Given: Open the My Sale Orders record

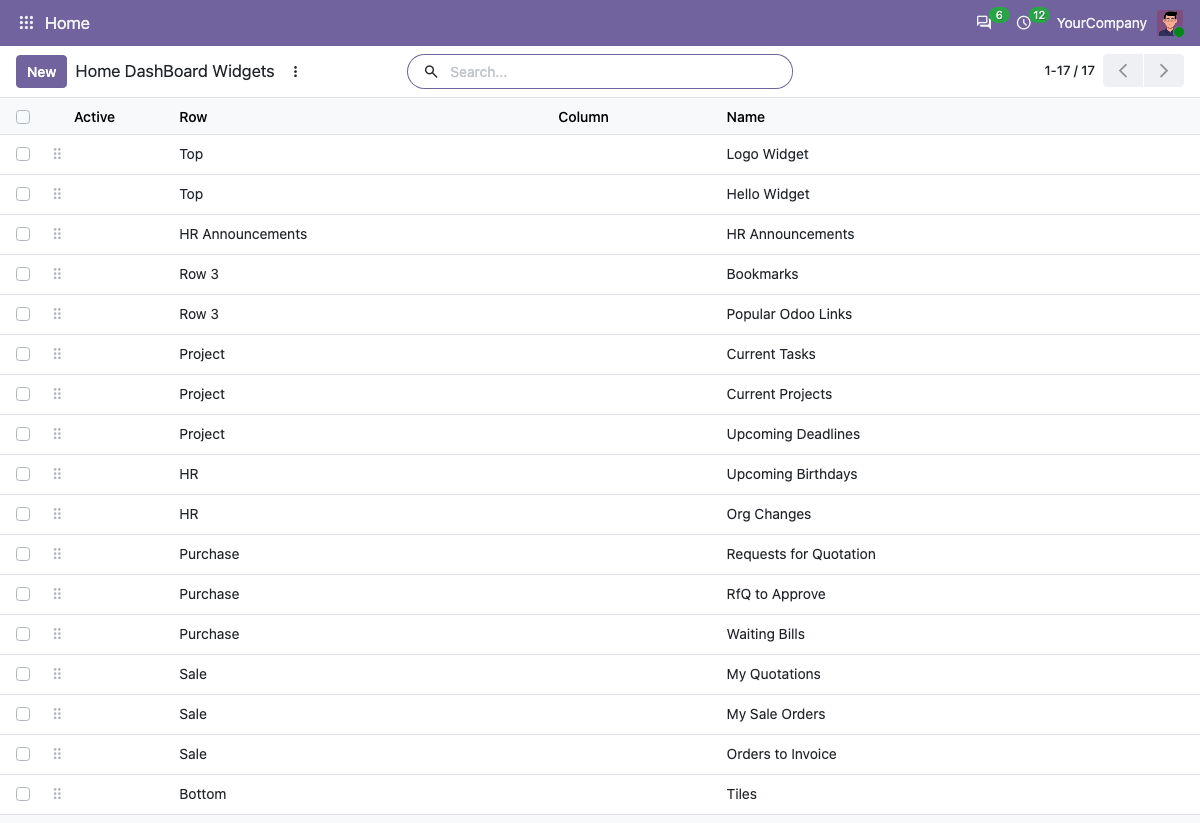Looking at the screenshot, I should pos(776,714).
